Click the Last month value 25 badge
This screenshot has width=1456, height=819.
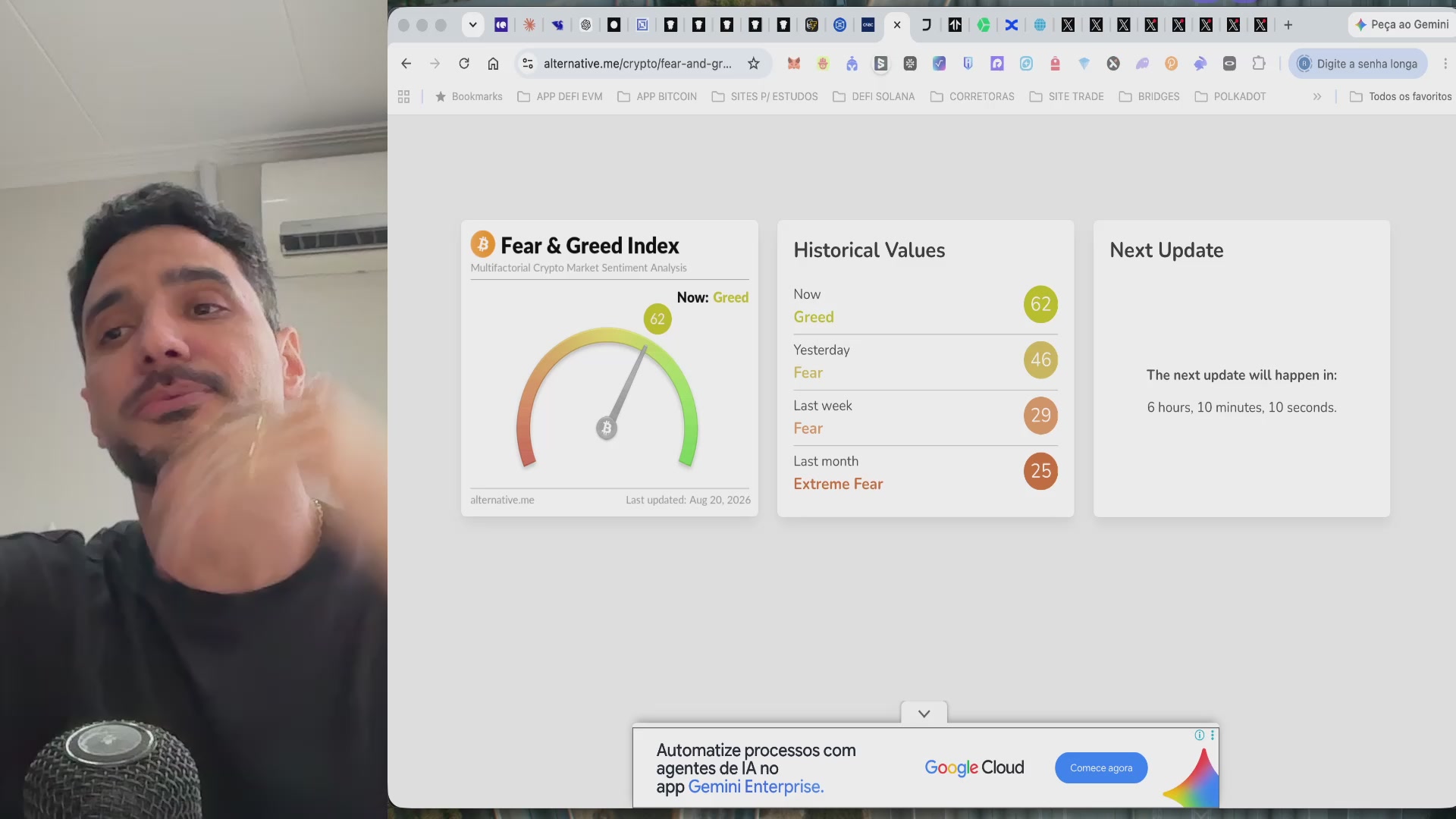pyautogui.click(x=1040, y=471)
